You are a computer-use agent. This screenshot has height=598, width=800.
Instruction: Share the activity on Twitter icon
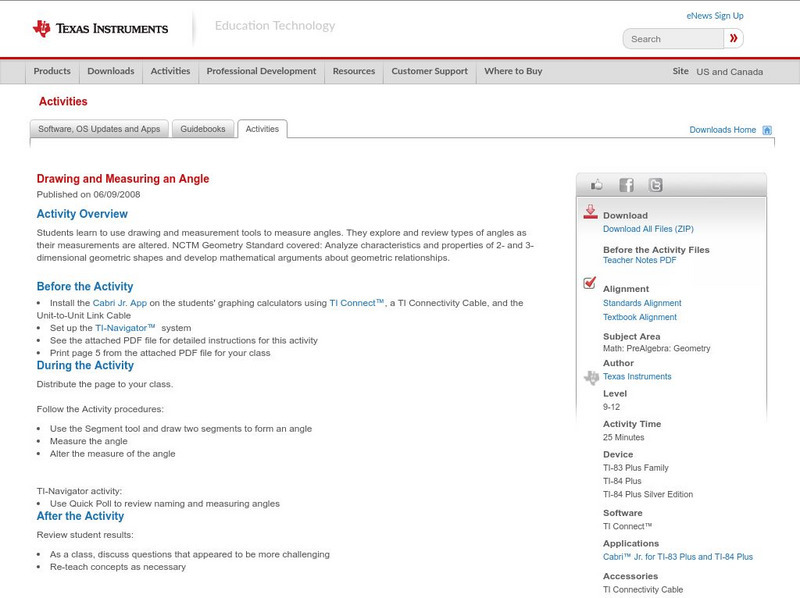point(656,185)
